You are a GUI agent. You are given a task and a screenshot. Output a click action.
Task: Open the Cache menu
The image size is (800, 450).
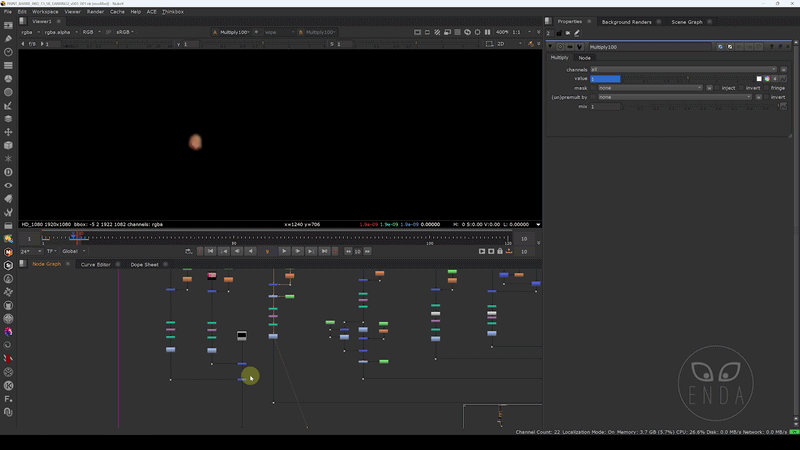coord(117,11)
